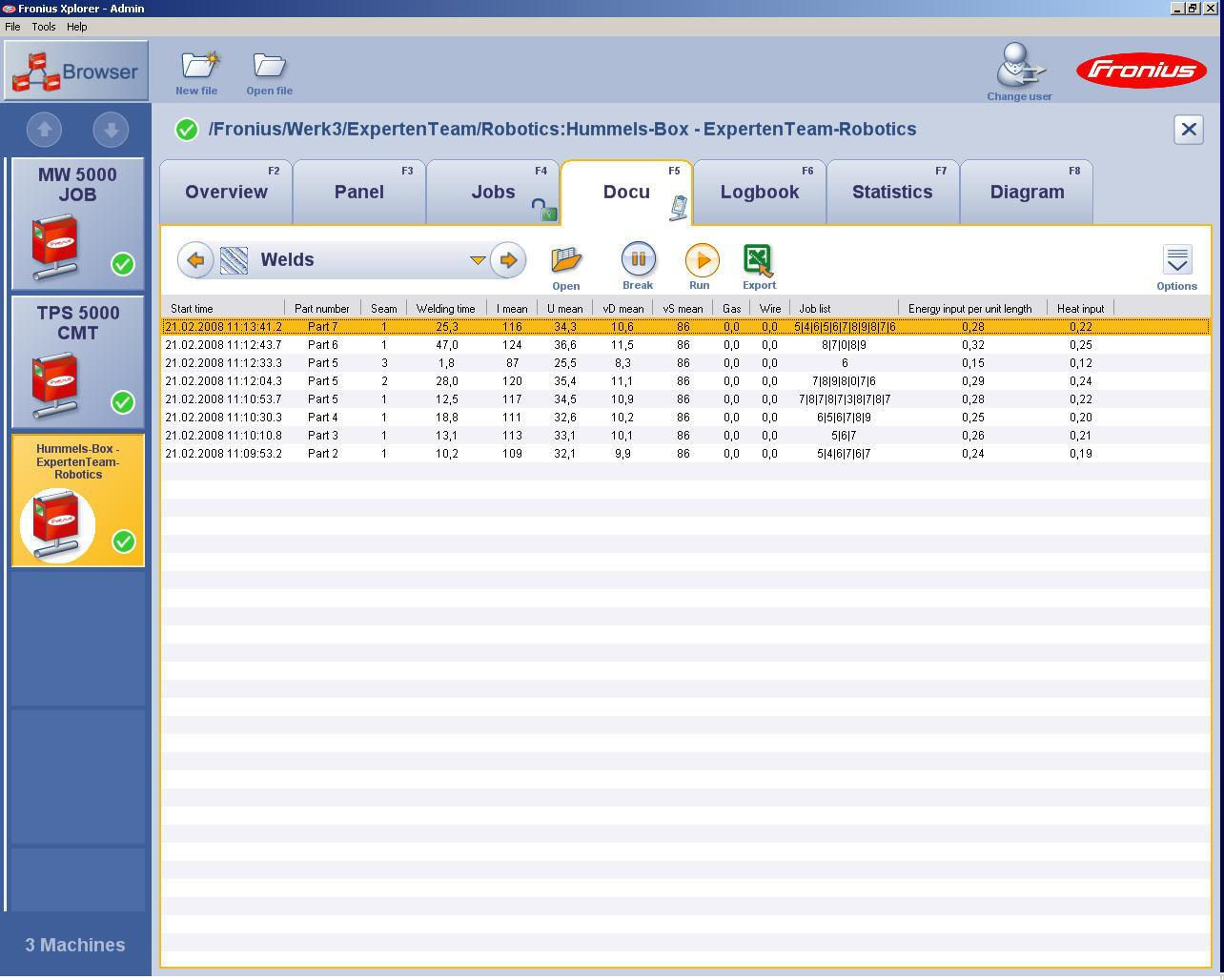1224x980 pixels.
Task: Switch to the Overview tab
Action: point(226,193)
